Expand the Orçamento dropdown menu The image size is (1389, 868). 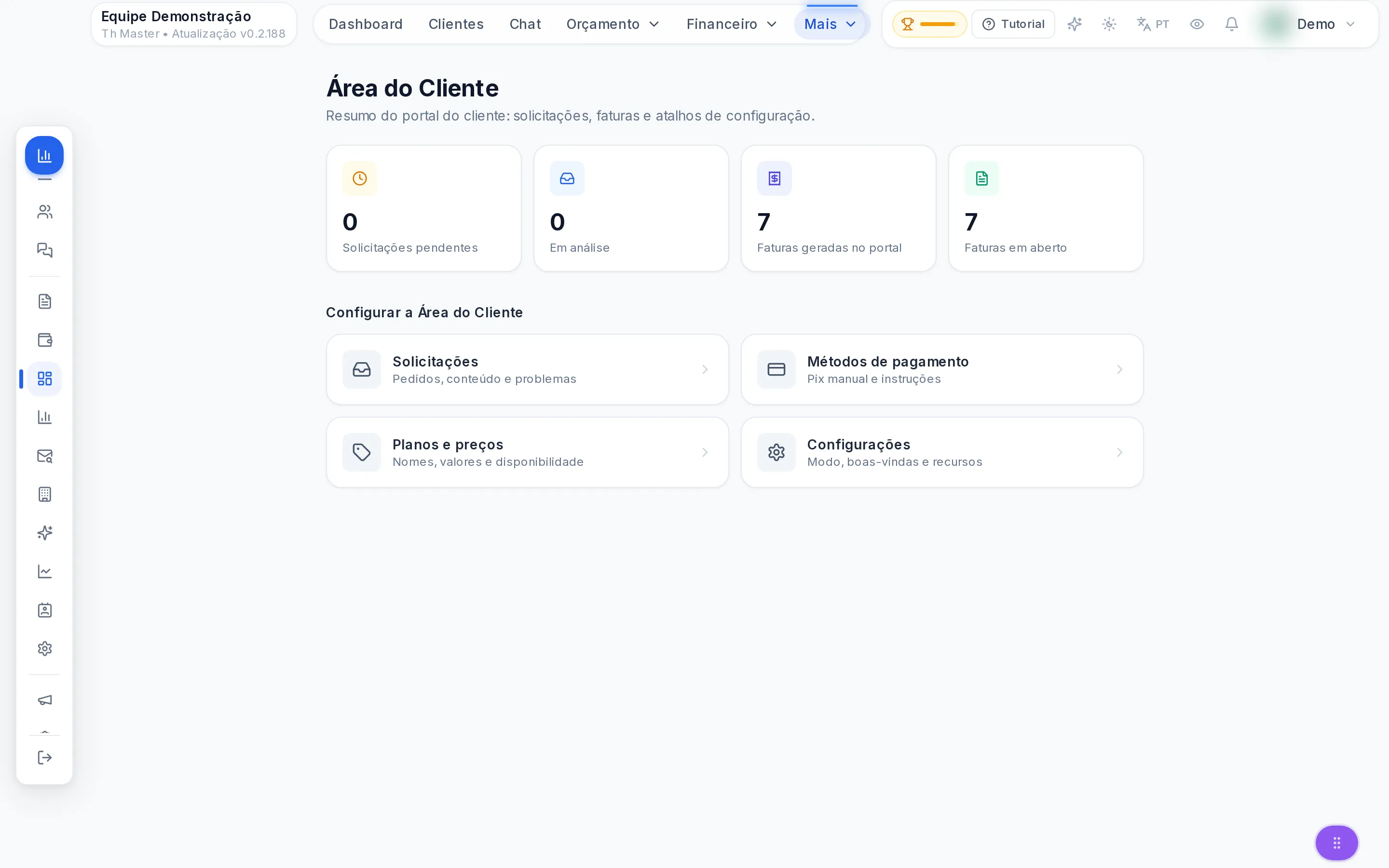[613, 24]
